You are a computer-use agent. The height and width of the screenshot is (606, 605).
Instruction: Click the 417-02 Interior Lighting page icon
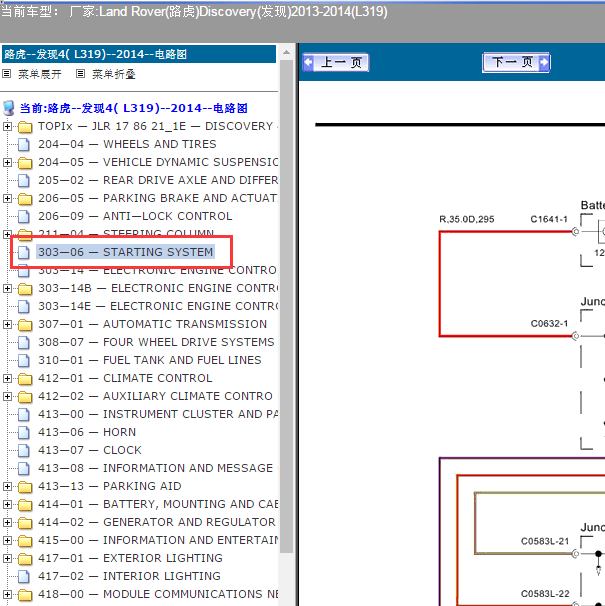[x=24, y=576]
